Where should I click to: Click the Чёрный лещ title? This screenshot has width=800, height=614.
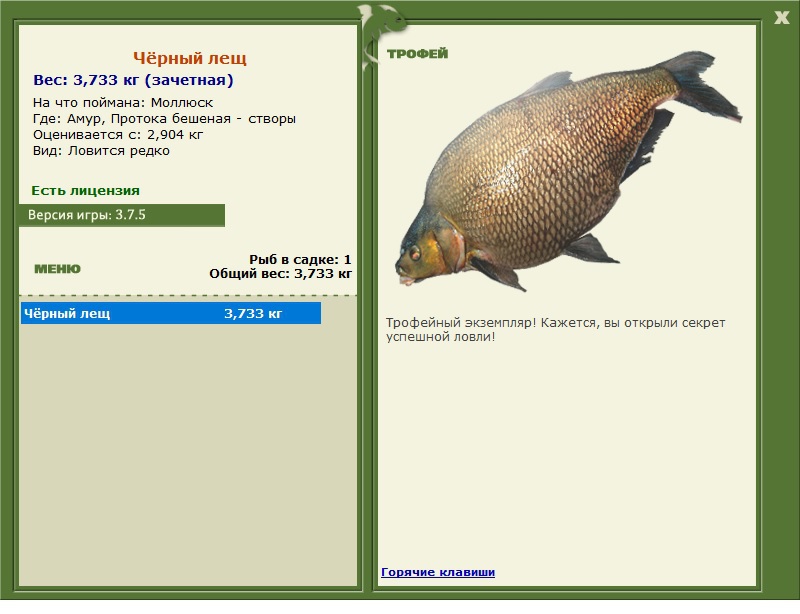(190, 58)
